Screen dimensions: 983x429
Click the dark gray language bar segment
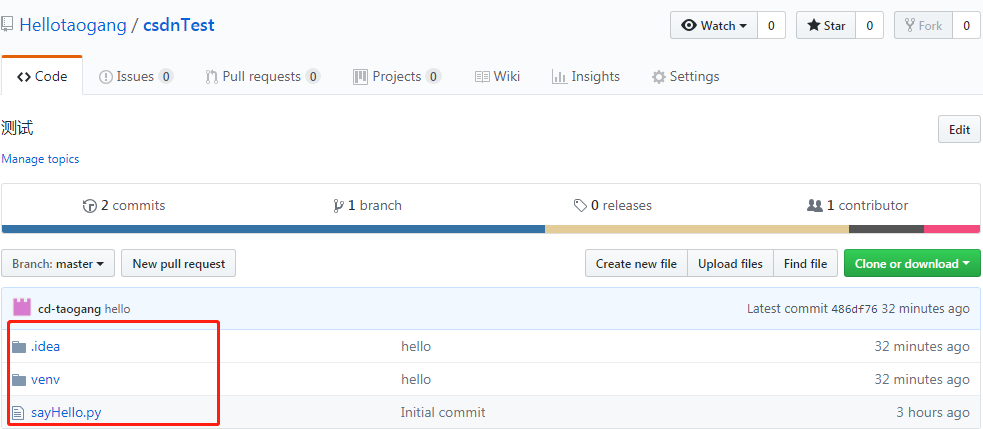pyautogui.click(x=886, y=229)
